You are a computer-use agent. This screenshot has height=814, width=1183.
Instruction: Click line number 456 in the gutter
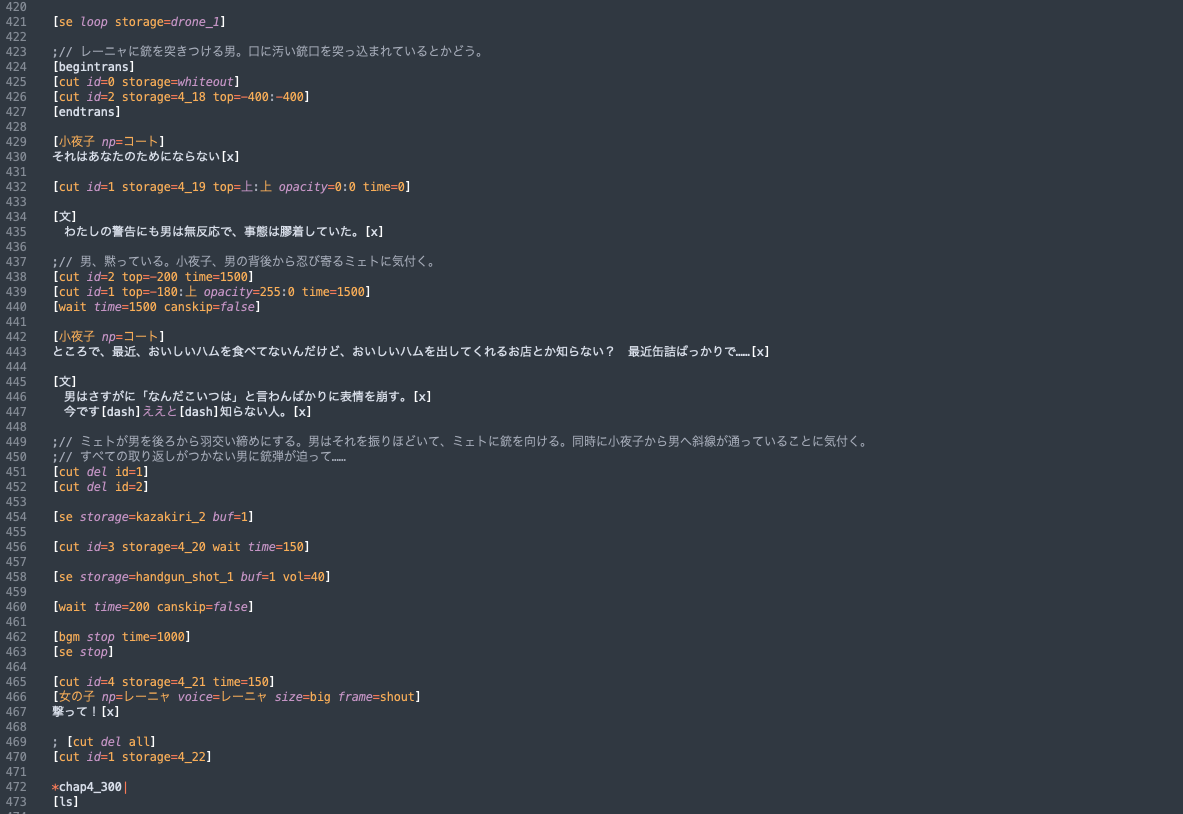coord(16,547)
